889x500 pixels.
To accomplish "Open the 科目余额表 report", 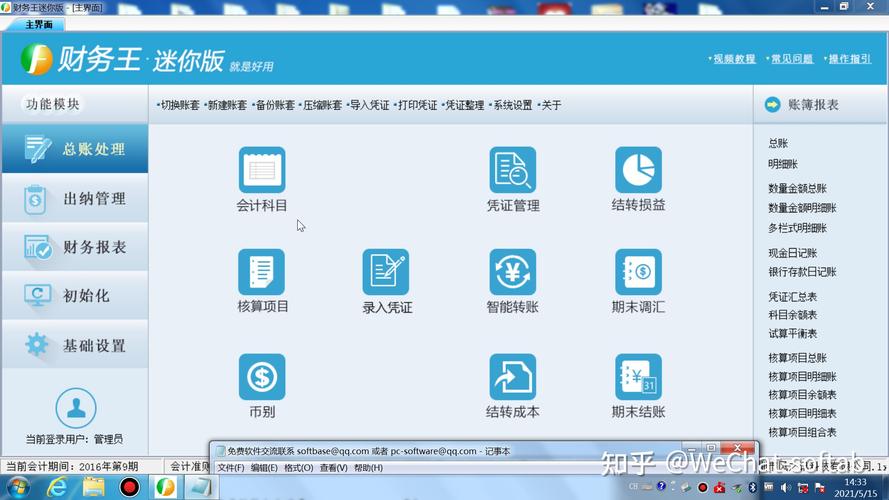I will [x=793, y=315].
